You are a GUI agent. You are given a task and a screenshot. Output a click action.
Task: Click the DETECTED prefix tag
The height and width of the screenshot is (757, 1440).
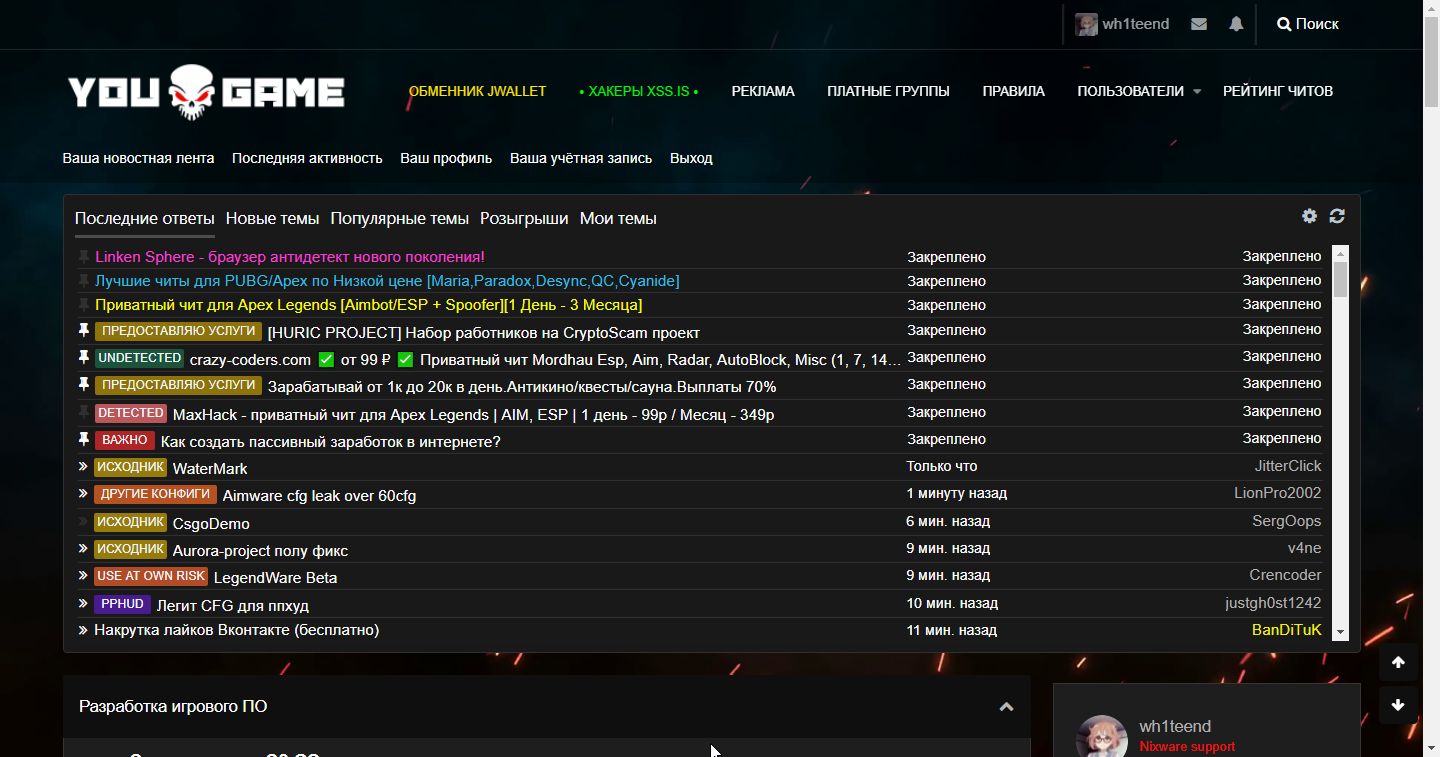131,413
